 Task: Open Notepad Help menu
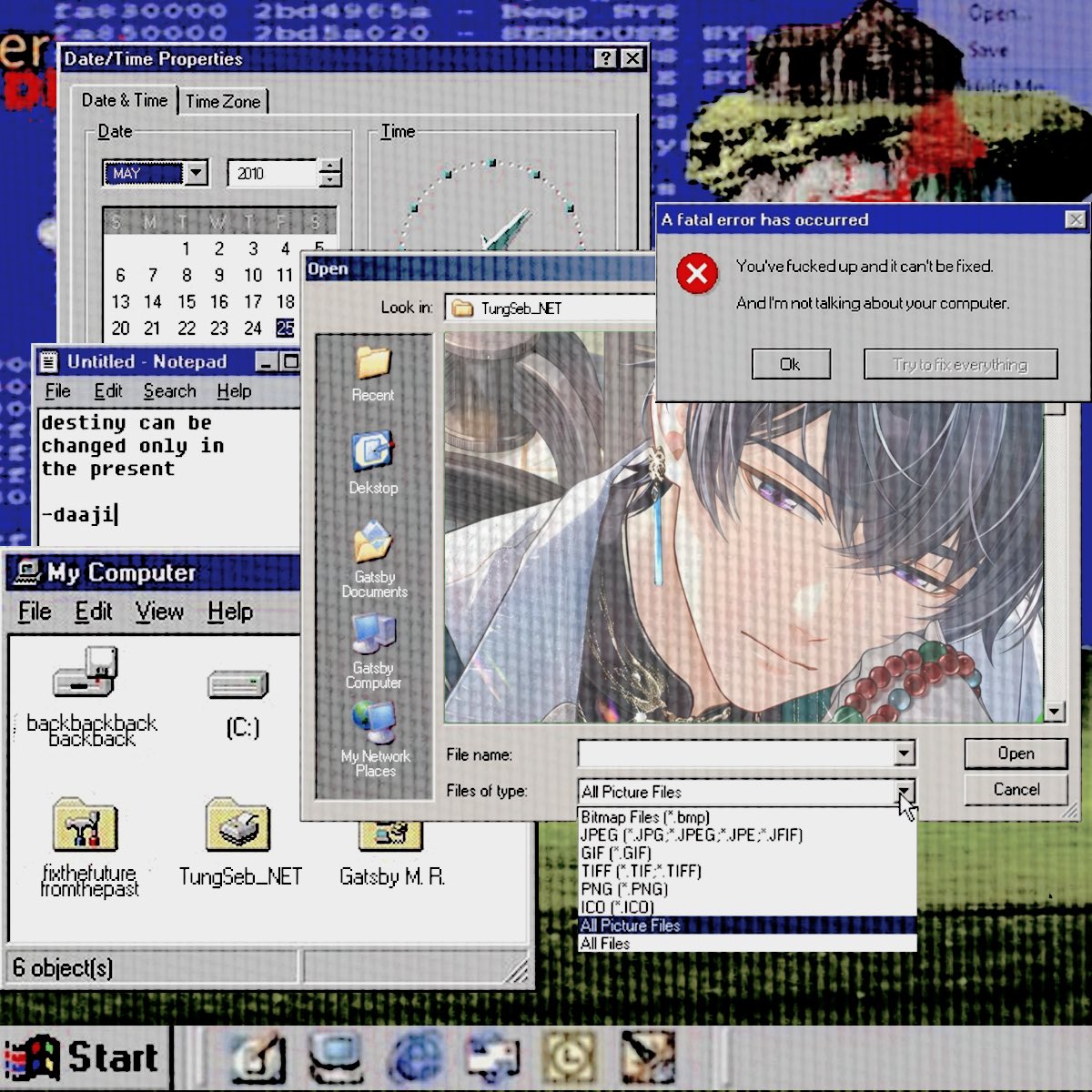pyautogui.click(x=234, y=391)
